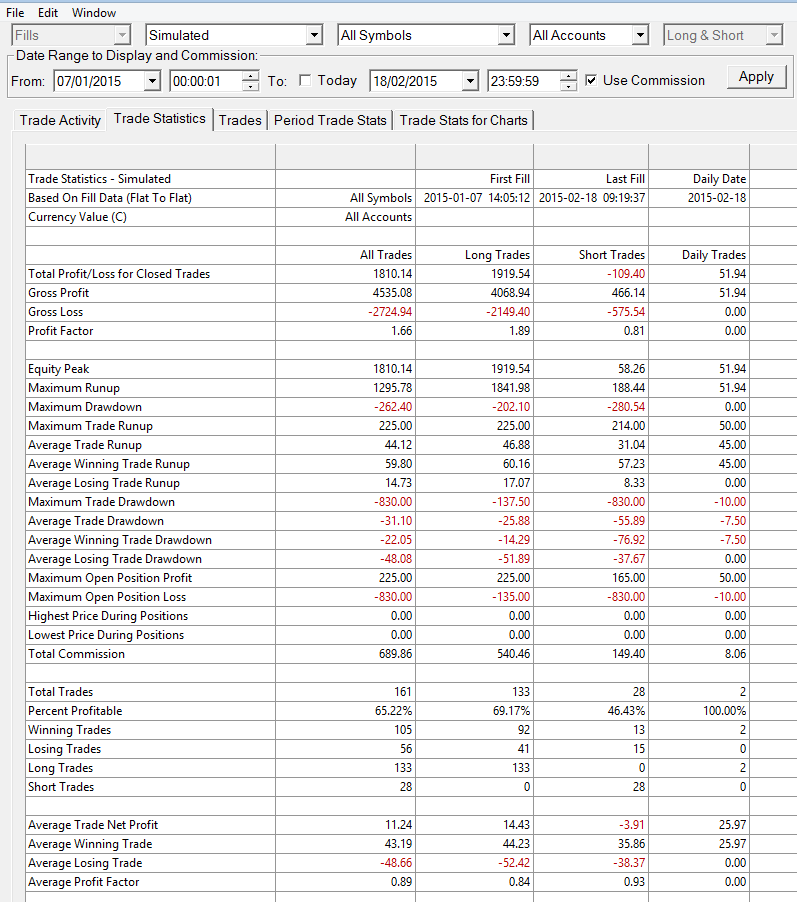Screen dimensions: 797x902
Task: Open the Simulated trade mode dropdown
Action: pos(314,35)
